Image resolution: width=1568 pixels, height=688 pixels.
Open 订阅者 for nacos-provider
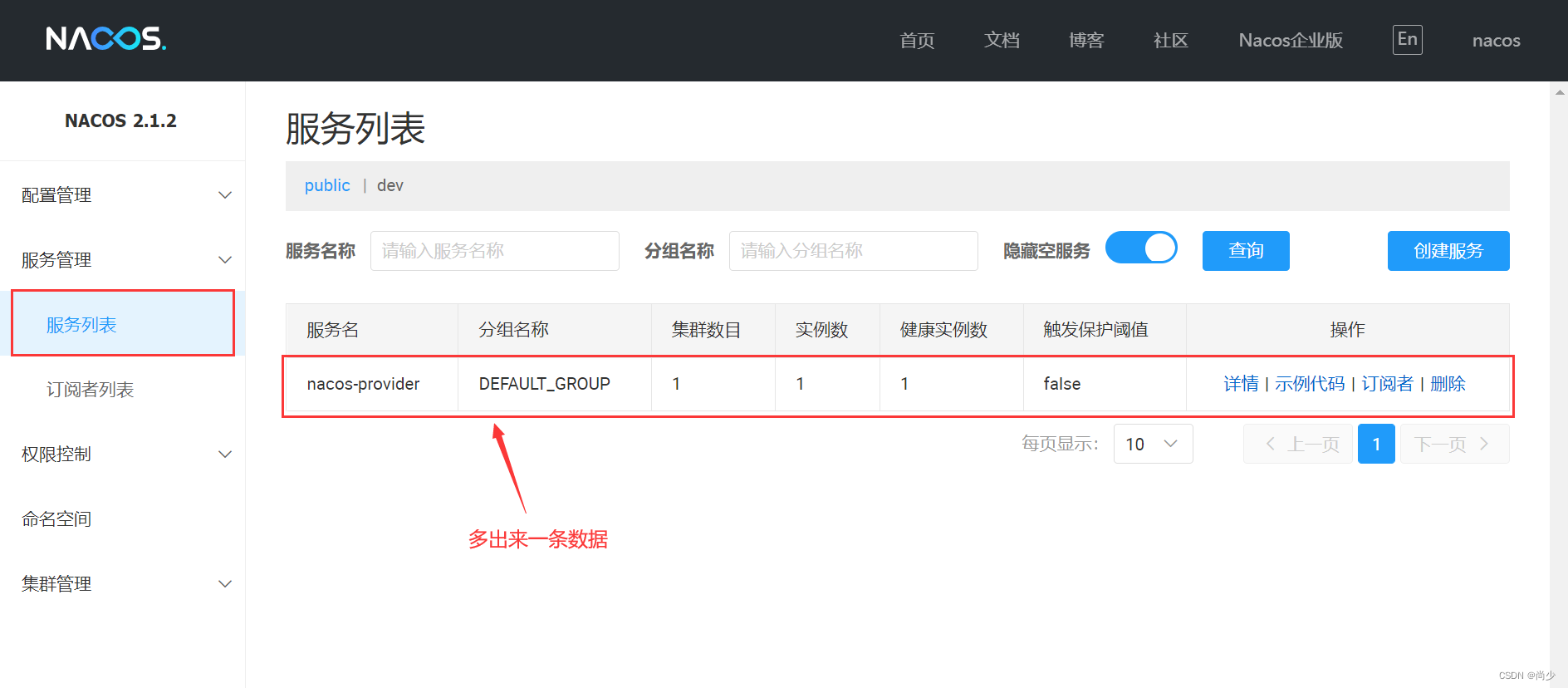pos(1387,384)
